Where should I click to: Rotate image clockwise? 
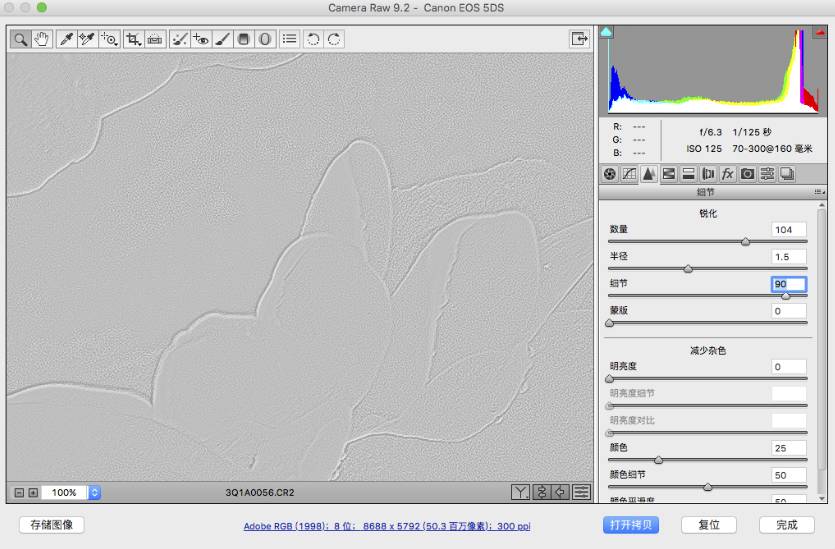(334, 39)
